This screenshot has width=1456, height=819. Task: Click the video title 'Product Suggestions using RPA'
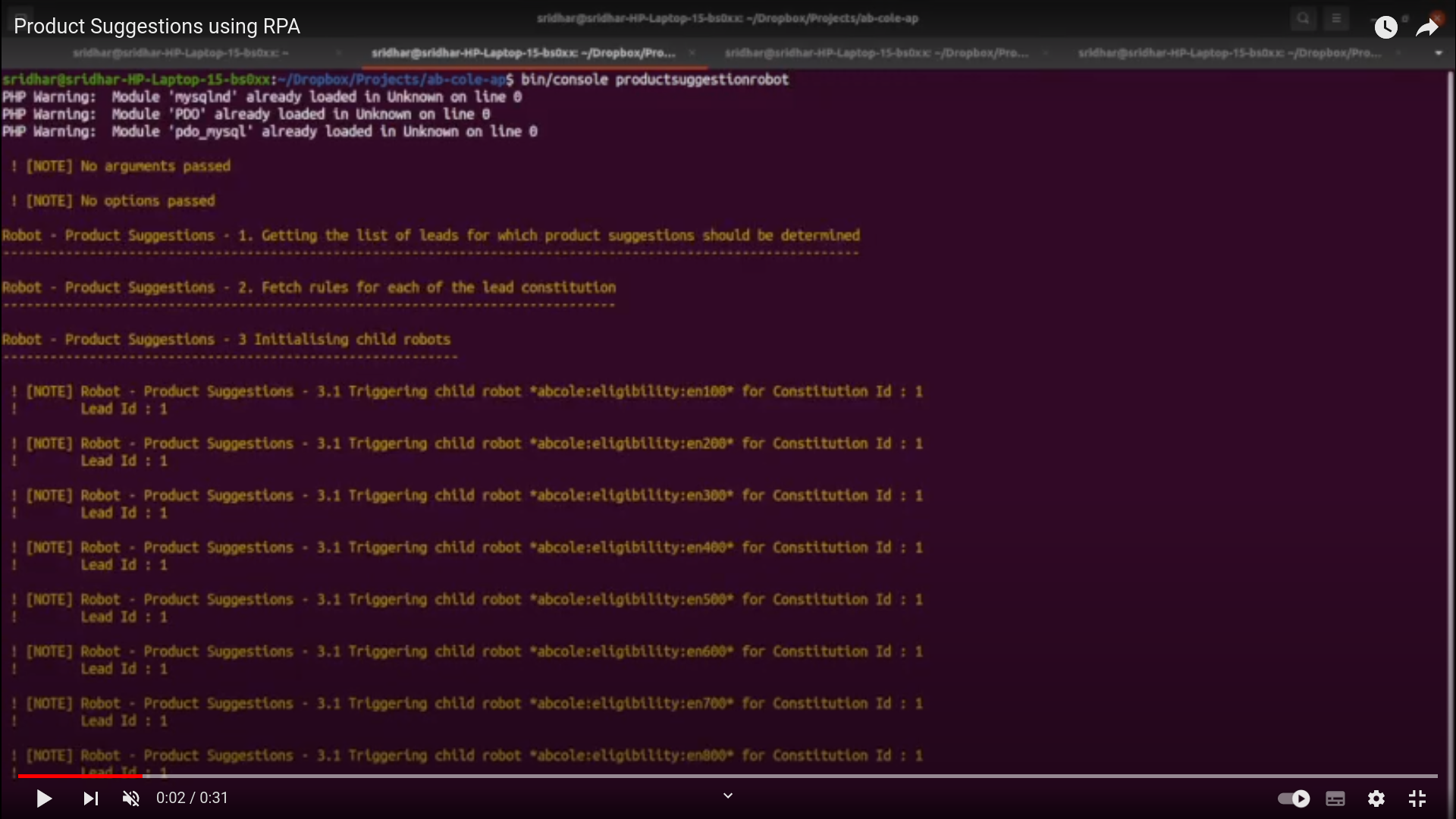pos(157,27)
